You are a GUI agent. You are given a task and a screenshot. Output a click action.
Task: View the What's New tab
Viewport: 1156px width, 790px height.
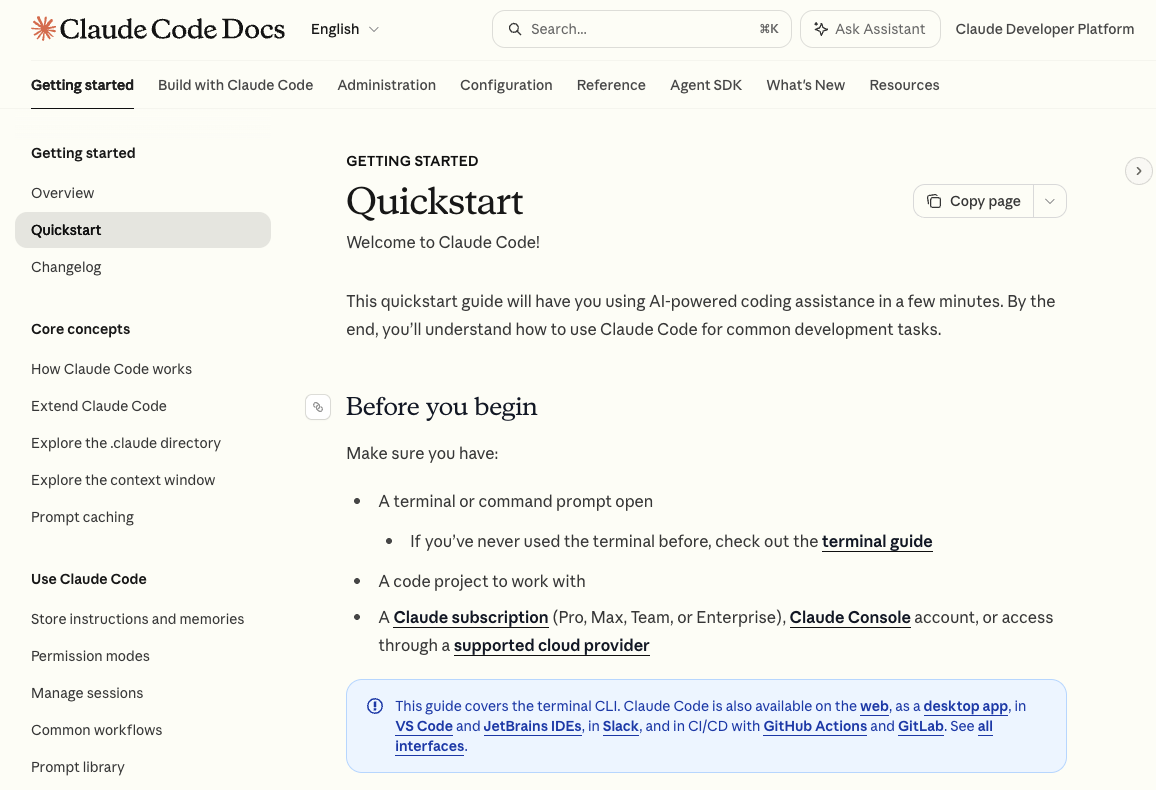pos(805,85)
